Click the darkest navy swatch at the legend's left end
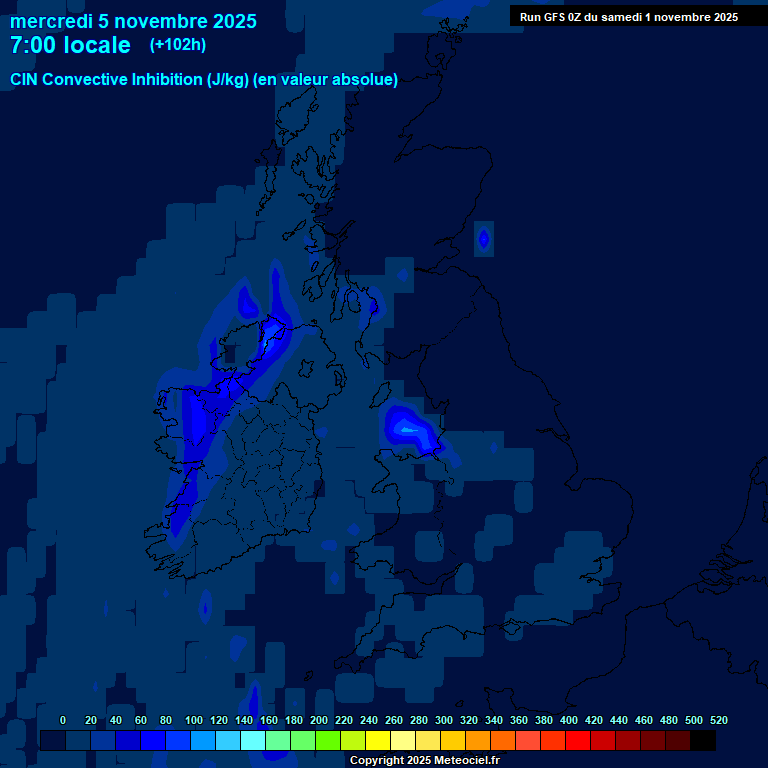768x768 pixels. point(53,740)
